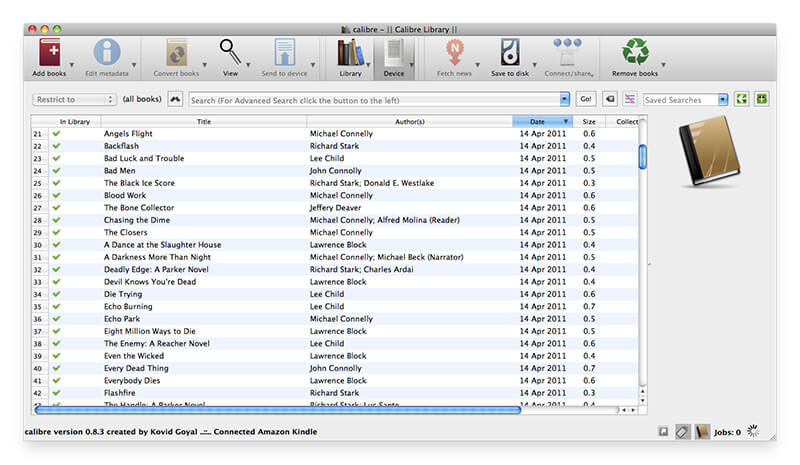
Task: Toggle the book details icon in status bar
Action: 702,432
